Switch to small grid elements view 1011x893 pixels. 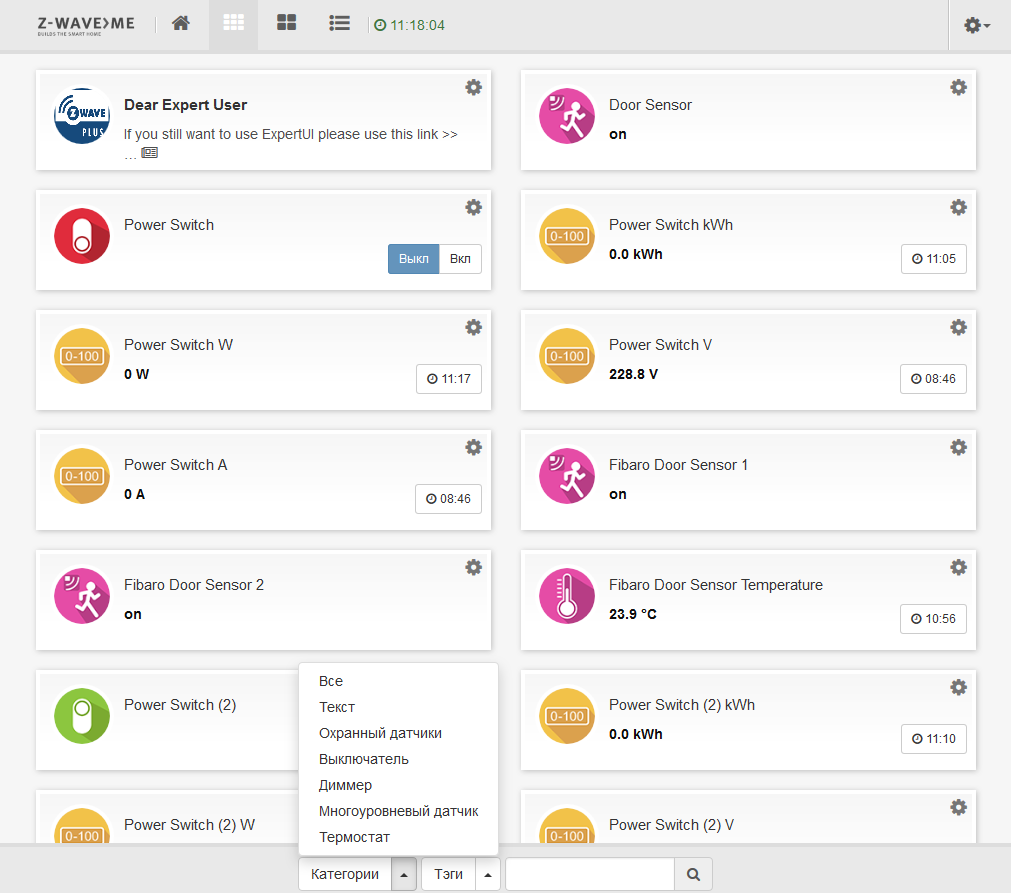233,23
